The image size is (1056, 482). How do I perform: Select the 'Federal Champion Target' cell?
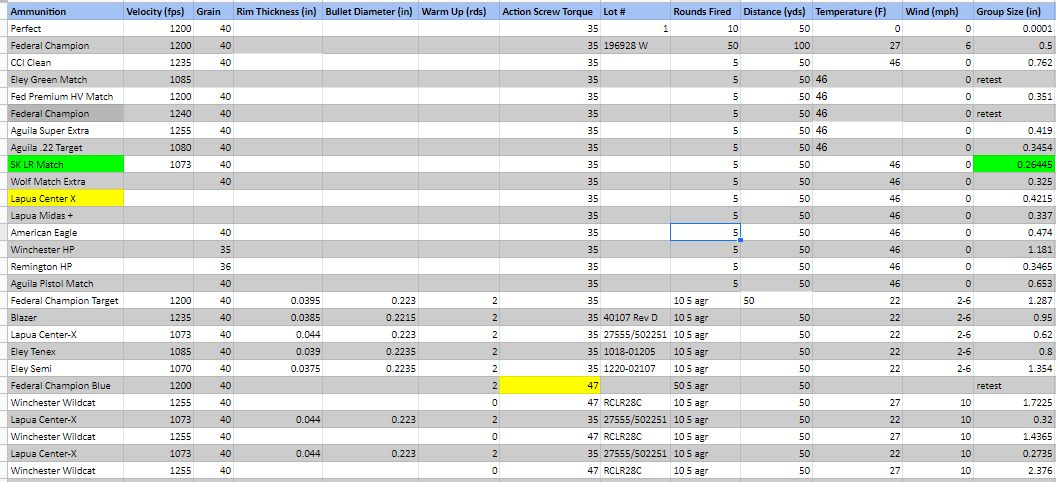pyautogui.click(x=67, y=300)
